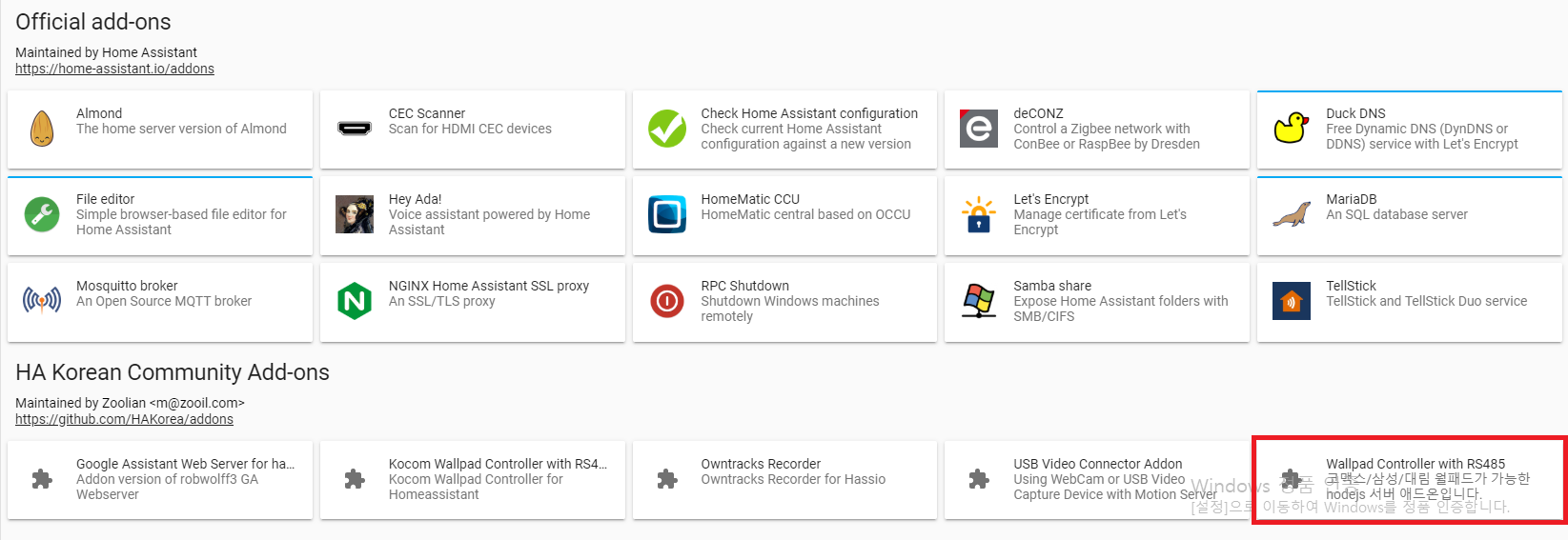Select the Duck DNS add-on title
Viewport: 1568px width, 540px height.
point(1355,113)
